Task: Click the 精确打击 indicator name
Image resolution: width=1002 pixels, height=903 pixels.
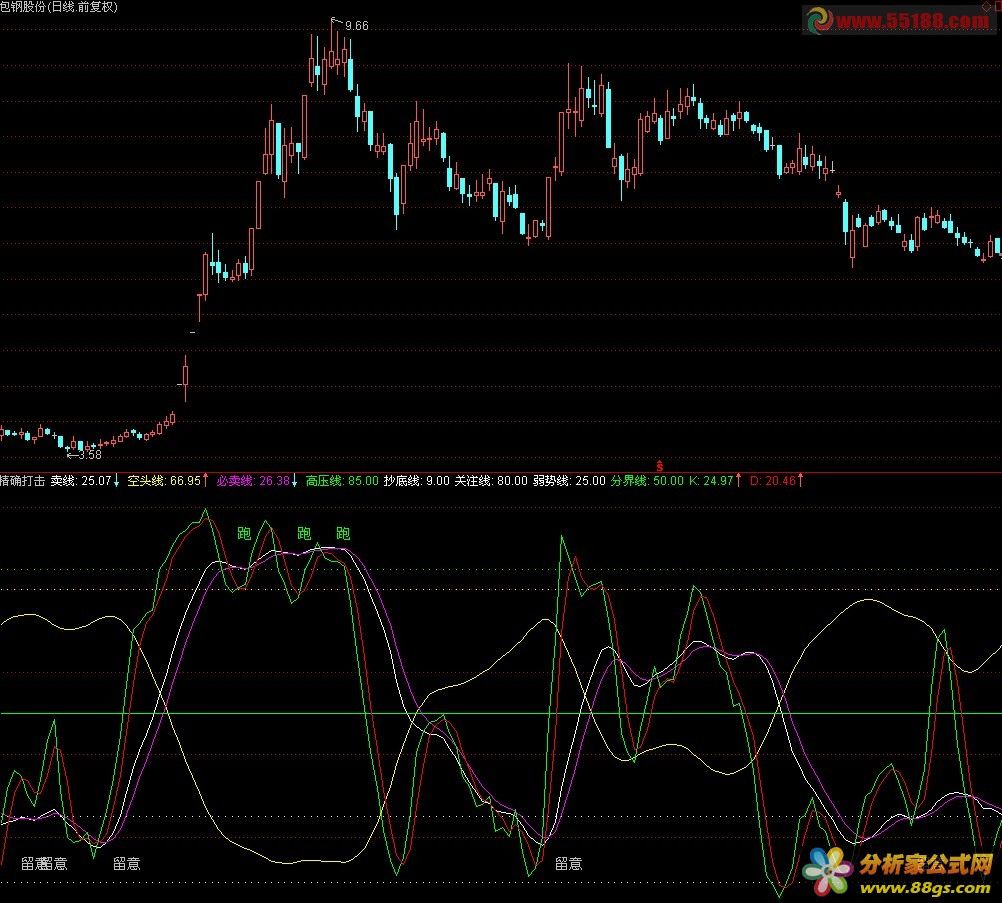Action: 22,481
